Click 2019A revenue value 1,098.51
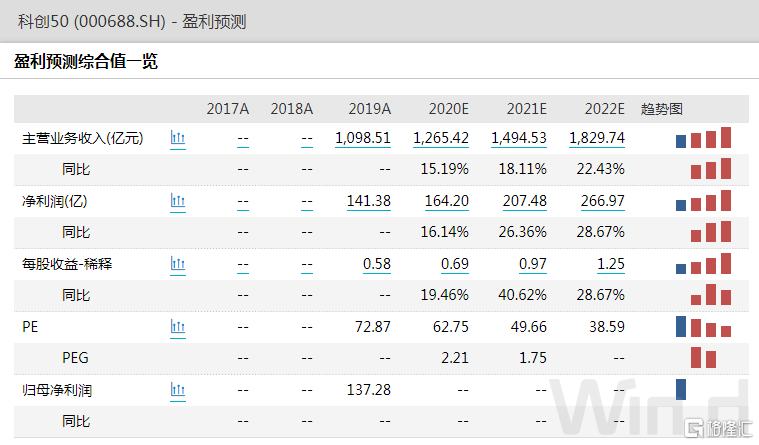 (x=363, y=138)
